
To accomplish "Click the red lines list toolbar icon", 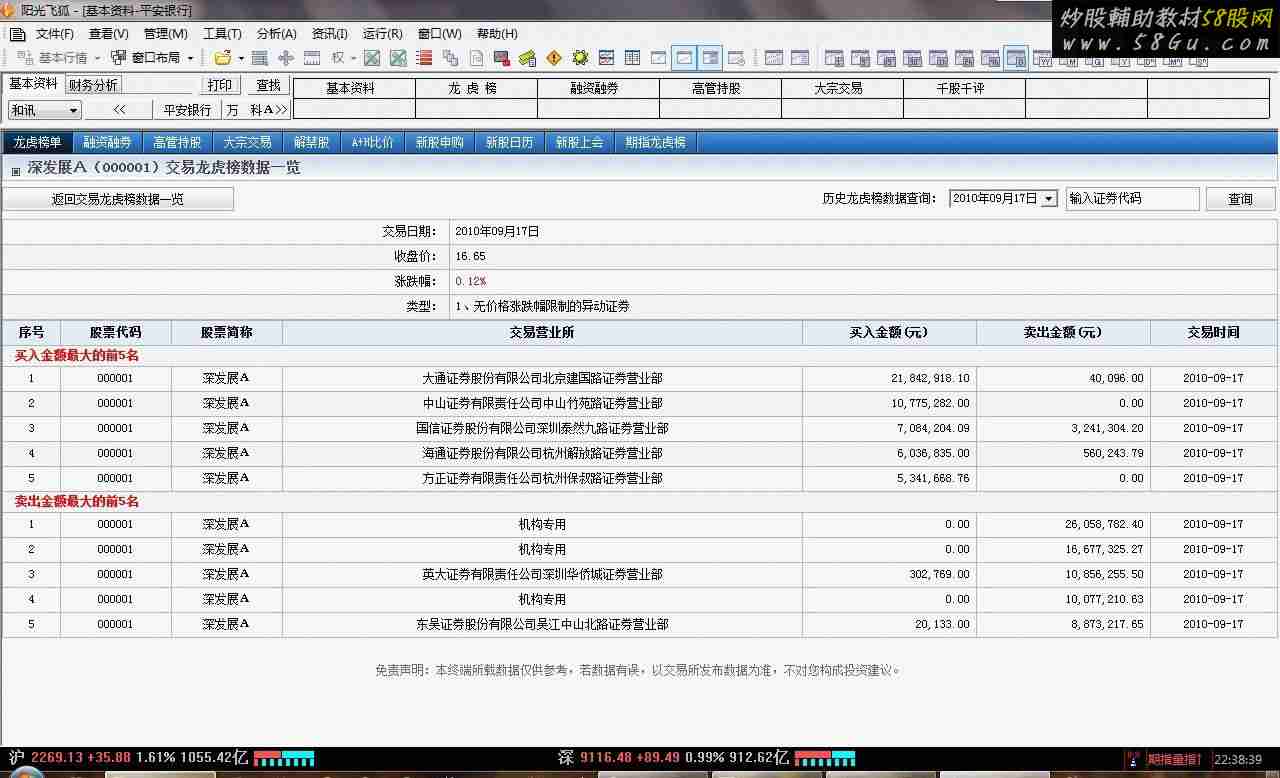I will click(424, 58).
